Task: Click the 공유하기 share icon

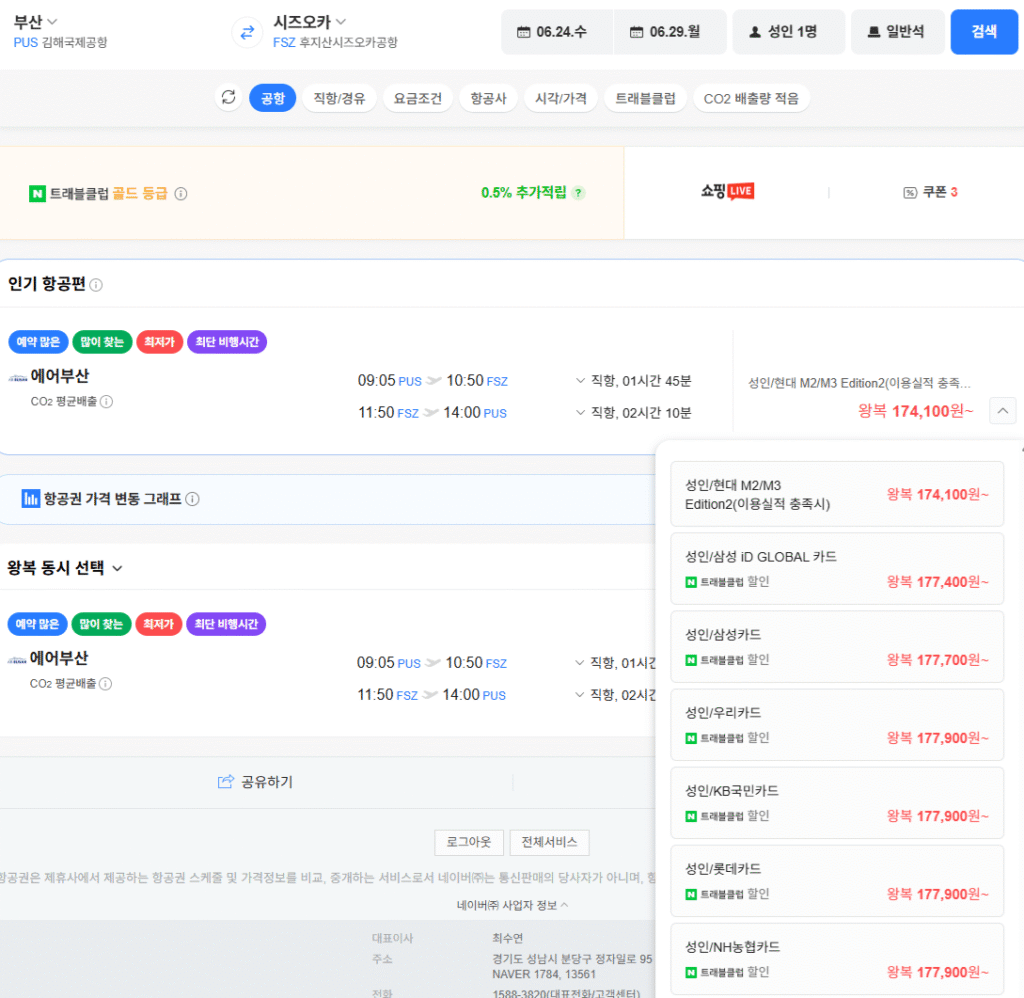Action: (225, 781)
